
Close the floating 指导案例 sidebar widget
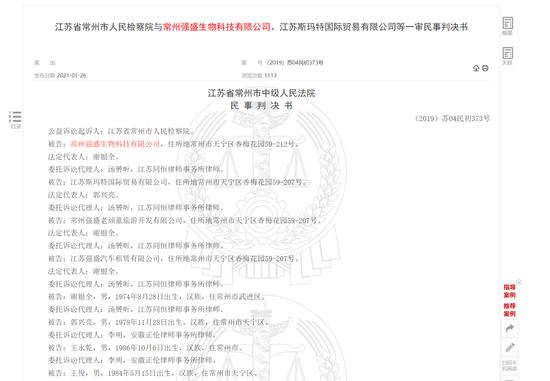[519, 282]
